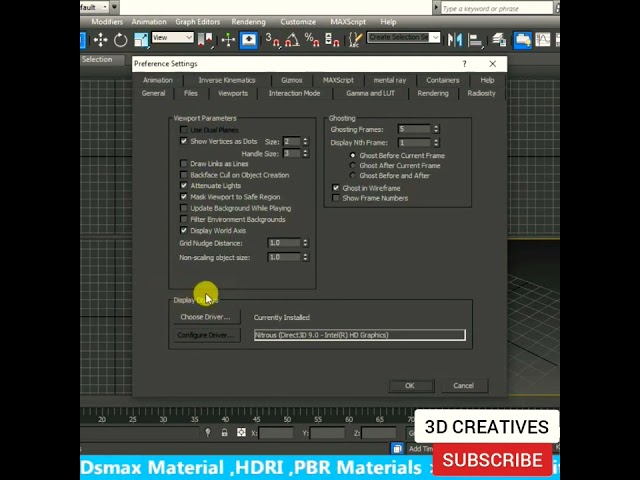The height and width of the screenshot is (480, 640).
Task: Select the Move tool in main toolbar
Action: (x=100, y=40)
